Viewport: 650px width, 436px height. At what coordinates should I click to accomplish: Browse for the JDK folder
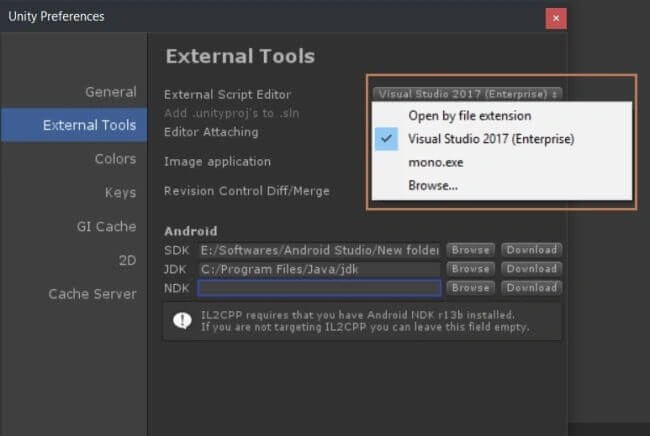click(471, 269)
